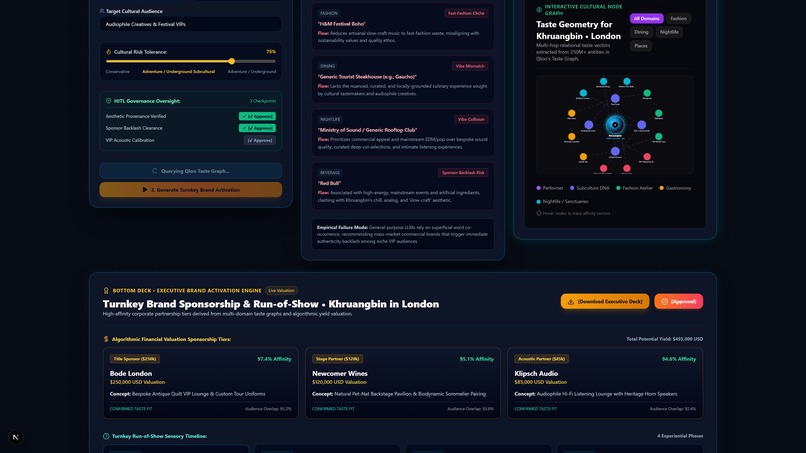Click the purple Performer legend dot

539,188
